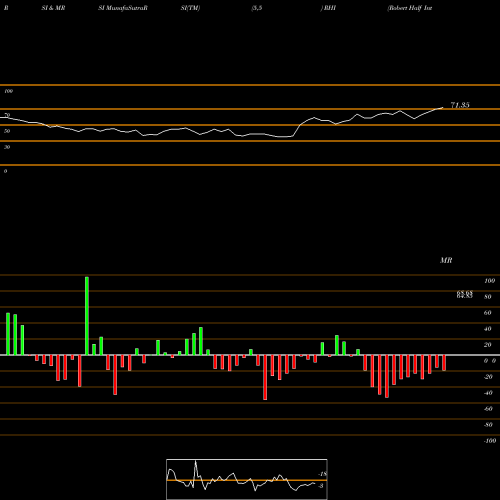500x500 pixels.
Task: Click the '70' label on RSI axis
Action: tap(7, 115)
